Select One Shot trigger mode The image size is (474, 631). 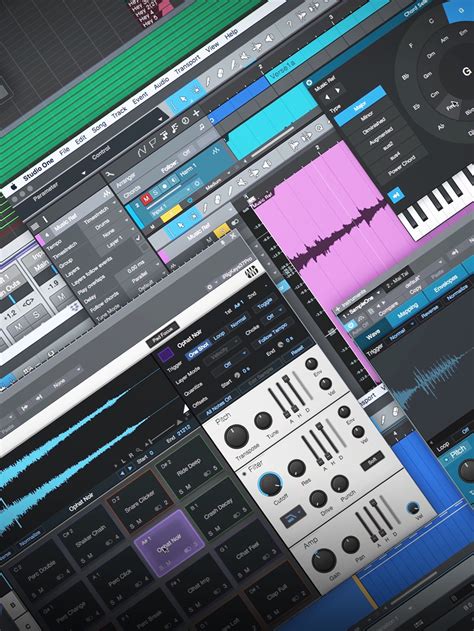[x=198, y=351]
